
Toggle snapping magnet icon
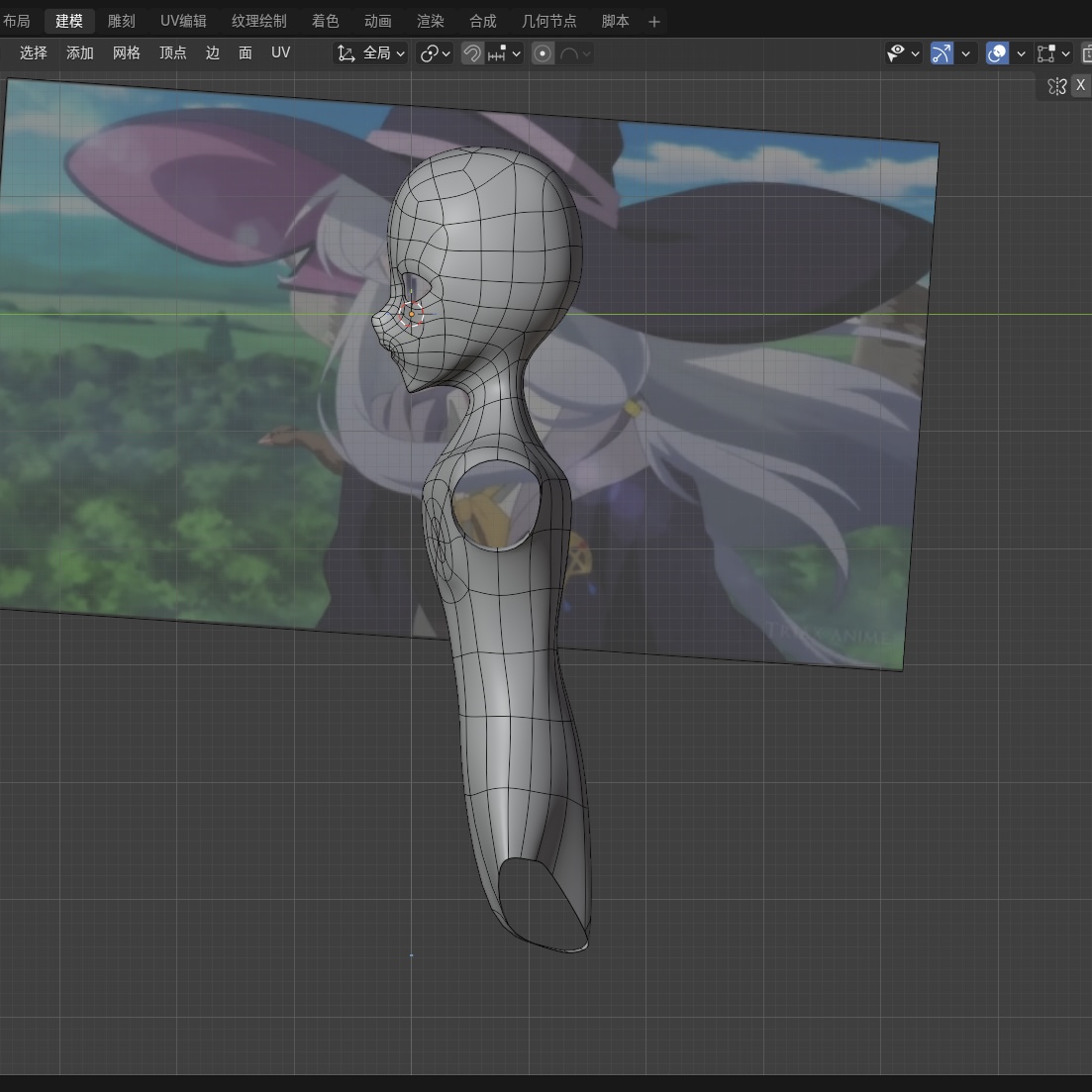(472, 53)
